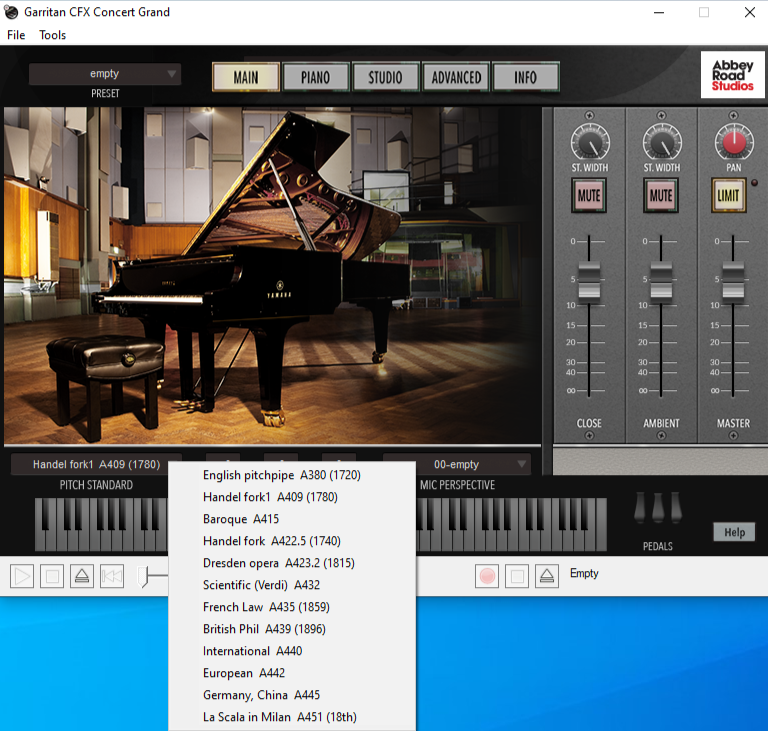Click the preset dropdown arrow

(x=171, y=74)
